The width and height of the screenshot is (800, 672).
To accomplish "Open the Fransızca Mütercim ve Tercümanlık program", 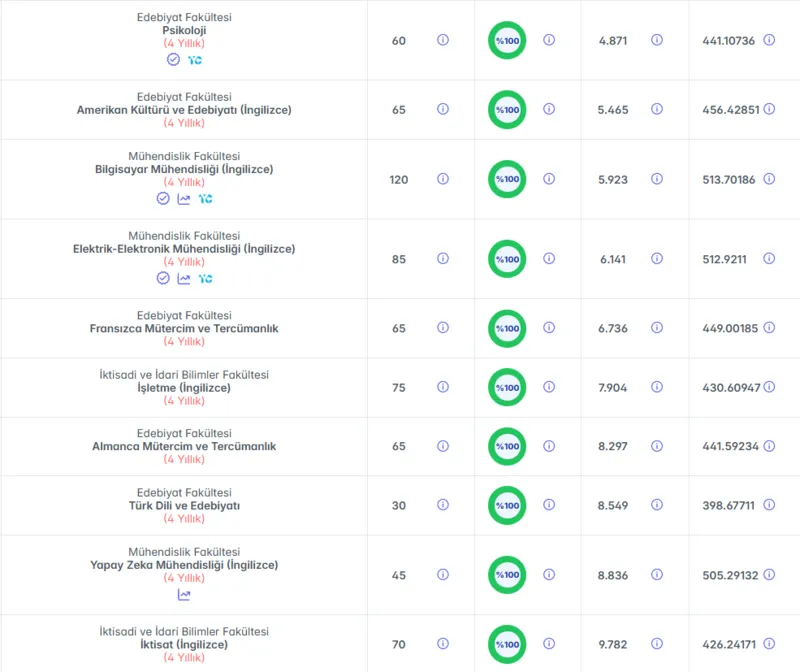I will coord(184,329).
